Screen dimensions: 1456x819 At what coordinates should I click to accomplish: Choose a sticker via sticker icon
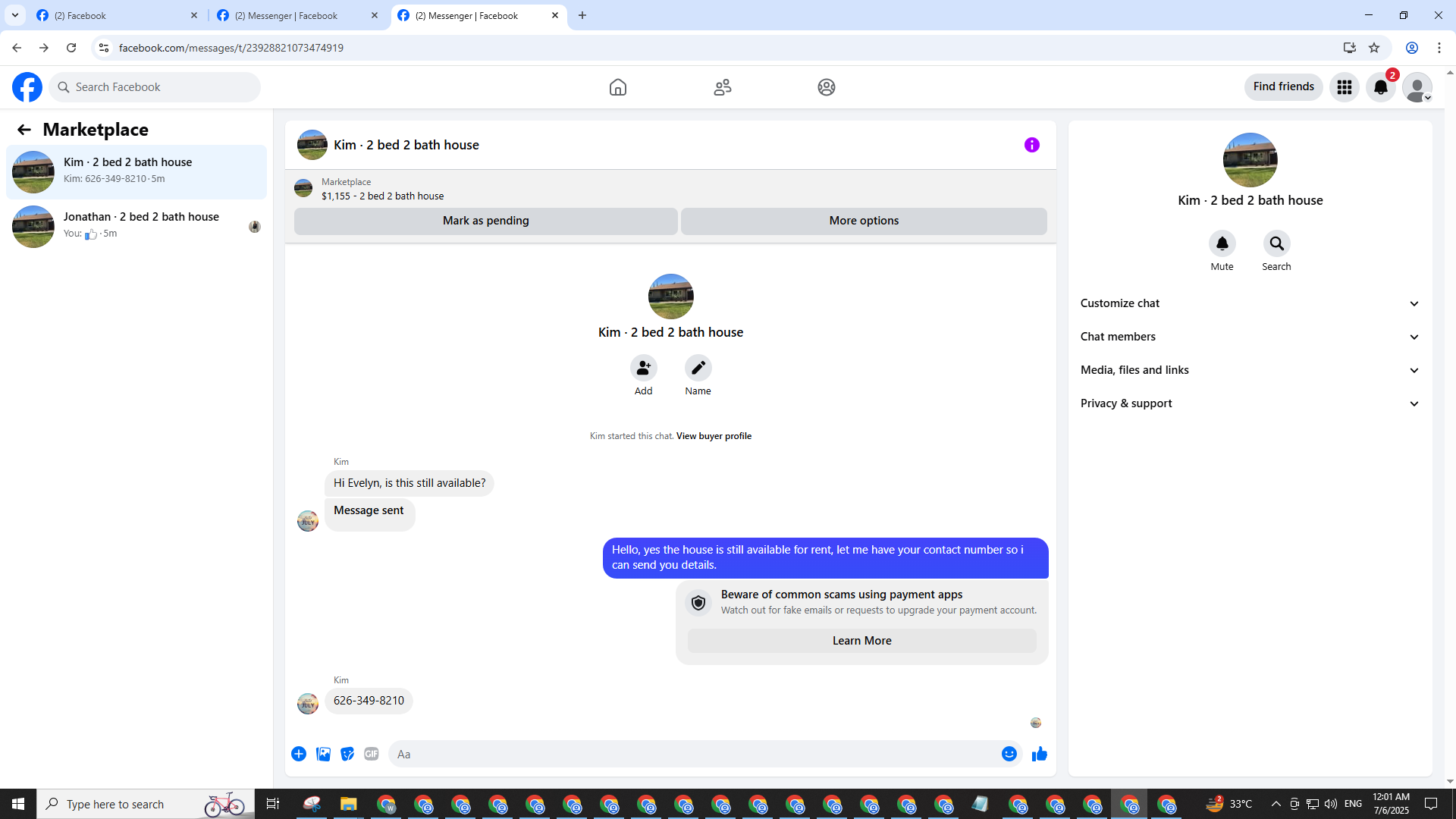coord(347,754)
